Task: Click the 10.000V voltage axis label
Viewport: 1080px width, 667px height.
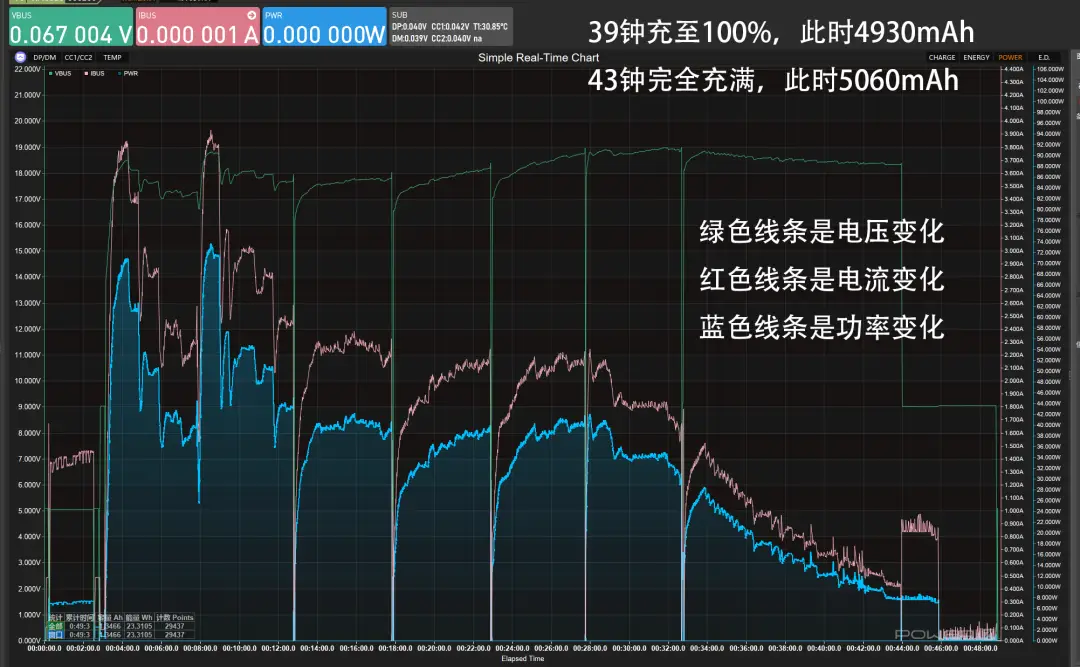Action: 28,381
